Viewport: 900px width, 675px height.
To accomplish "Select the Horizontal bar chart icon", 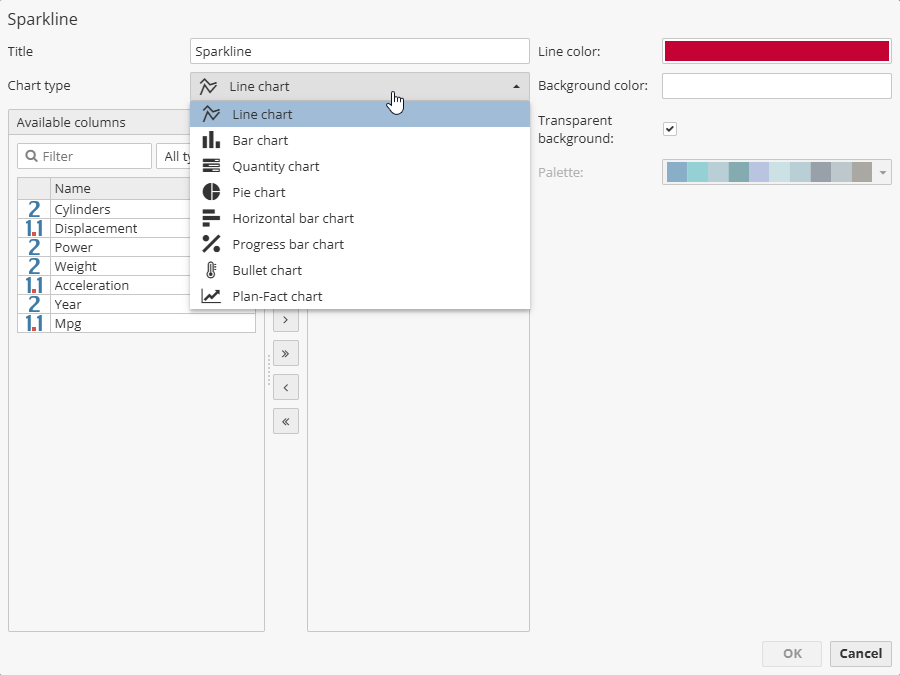I will point(210,218).
